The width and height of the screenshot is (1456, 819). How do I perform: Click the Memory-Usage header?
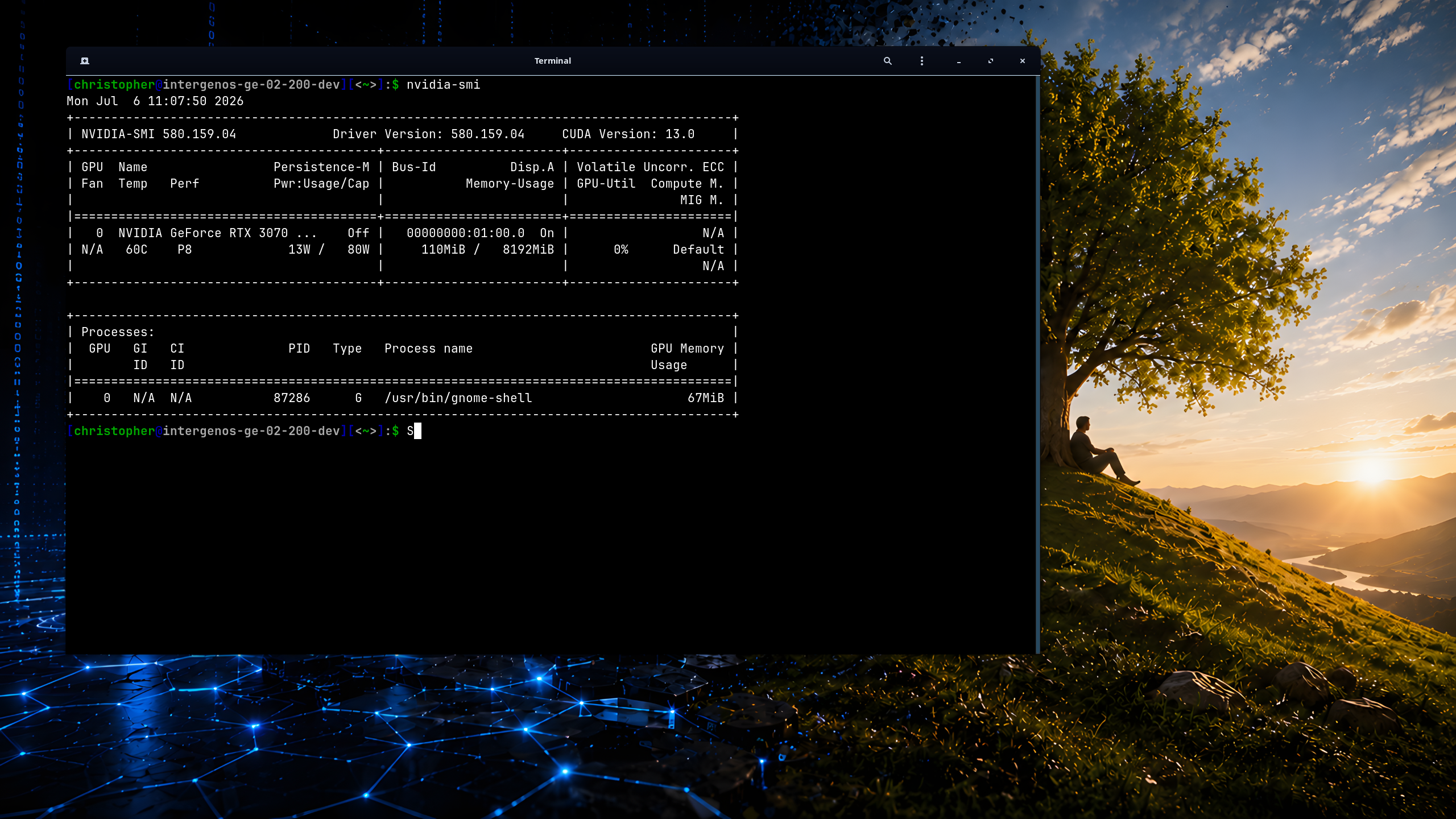click(x=510, y=184)
